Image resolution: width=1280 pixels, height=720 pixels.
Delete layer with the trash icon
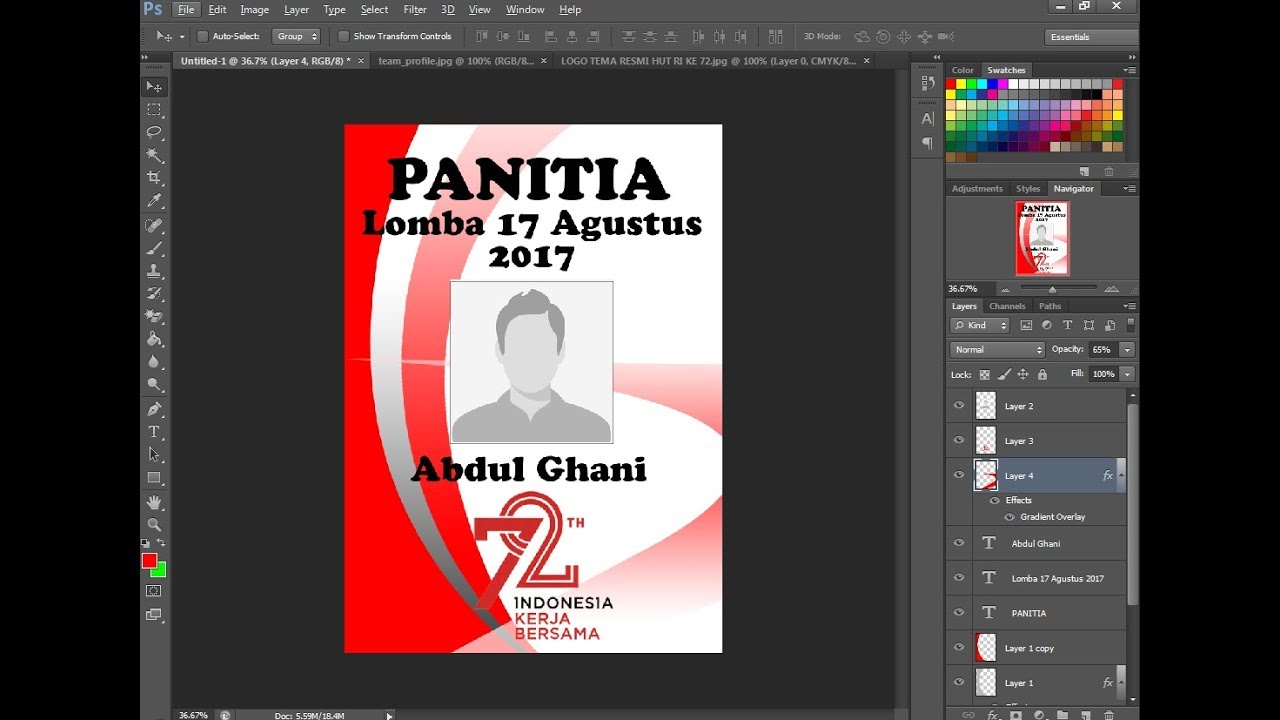tap(1108, 715)
